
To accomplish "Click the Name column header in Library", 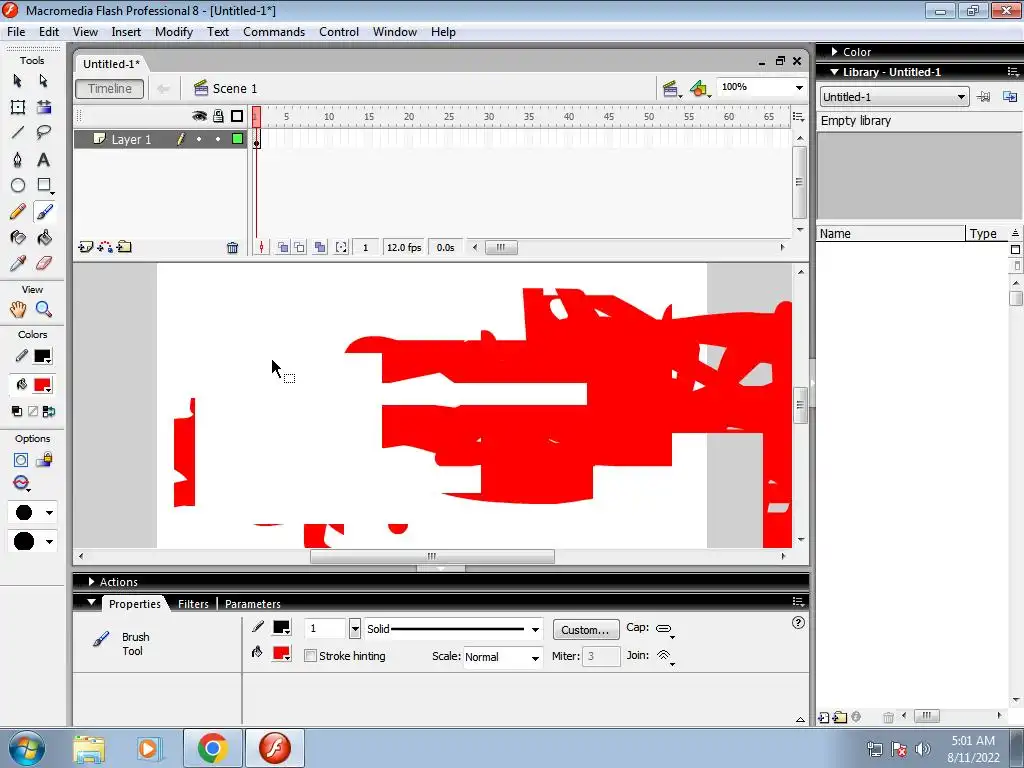I will (x=891, y=234).
